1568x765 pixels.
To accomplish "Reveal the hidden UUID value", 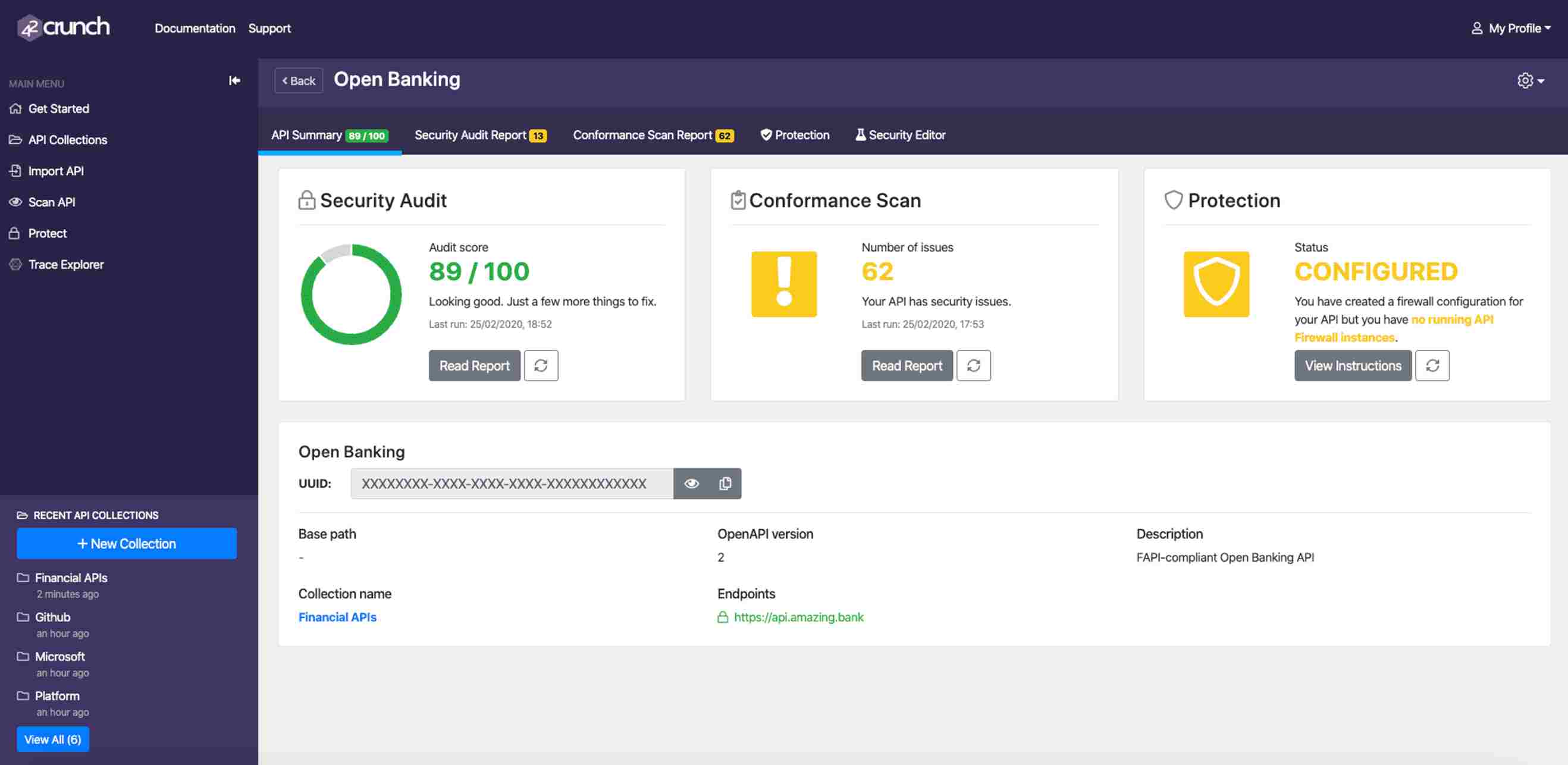I will [x=691, y=483].
